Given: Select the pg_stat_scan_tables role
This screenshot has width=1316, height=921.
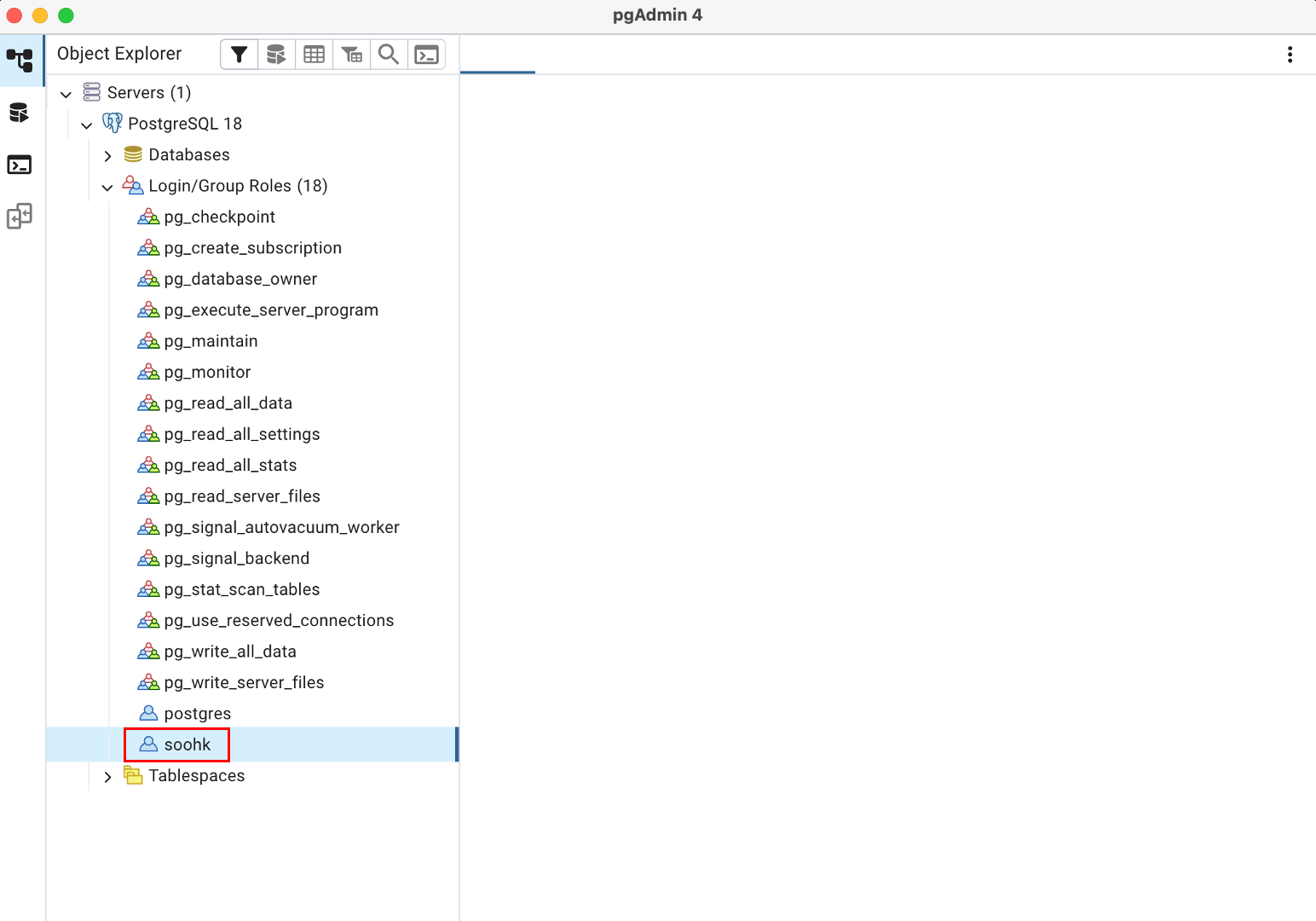Looking at the screenshot, I should (242, 589).
